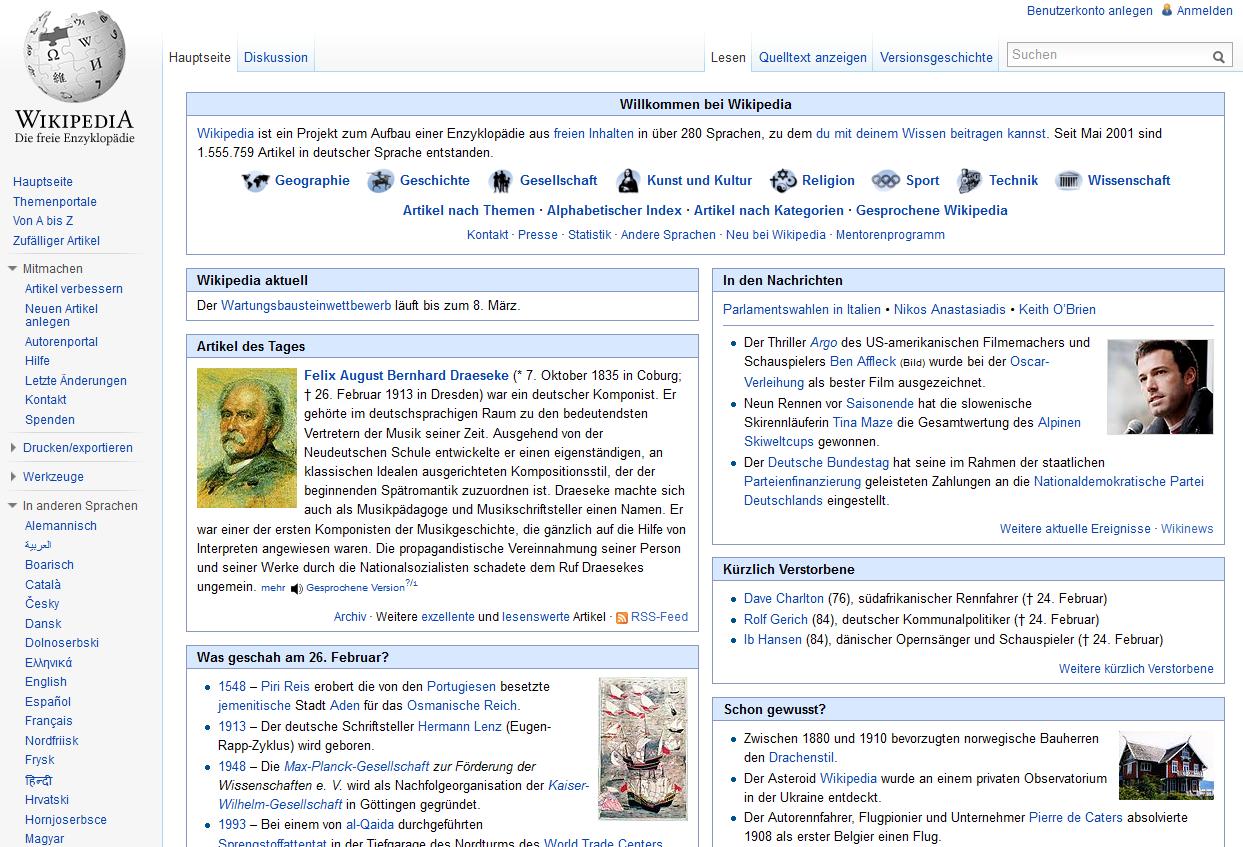Image resolution: width=1243 pixels, height=847 pixels.
Task: Open the Archiv link under Artikel des Tages
Action: [350, 617]
